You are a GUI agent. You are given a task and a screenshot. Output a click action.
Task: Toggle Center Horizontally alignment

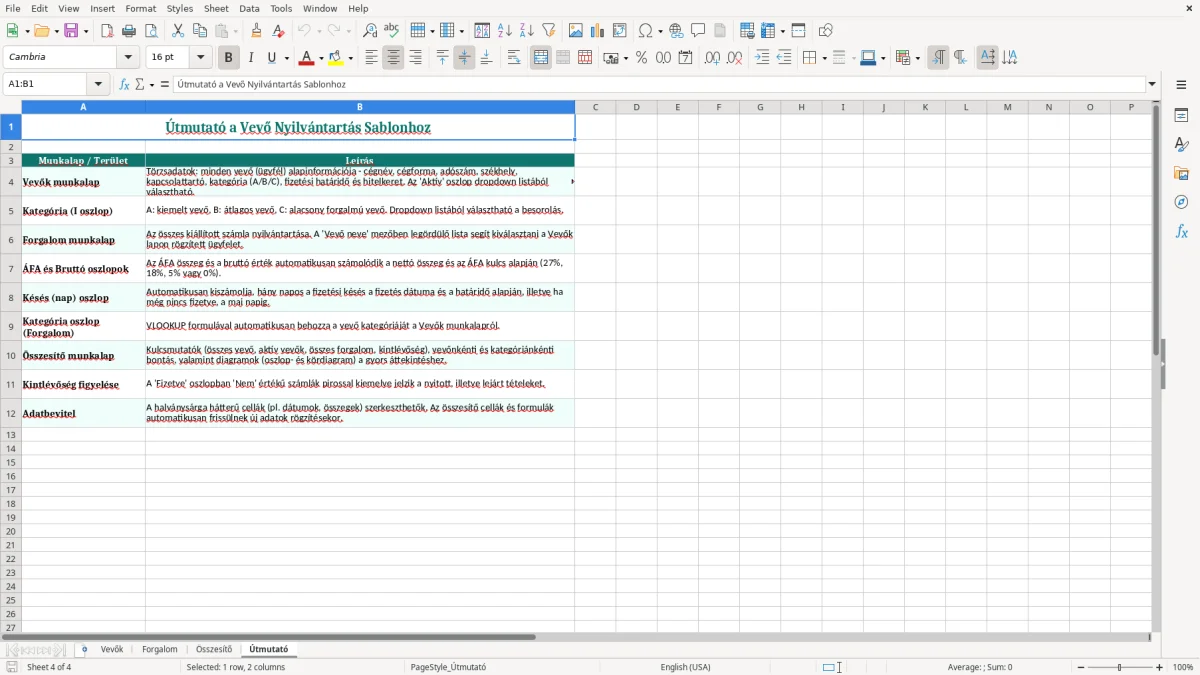[x=393, y=58]
